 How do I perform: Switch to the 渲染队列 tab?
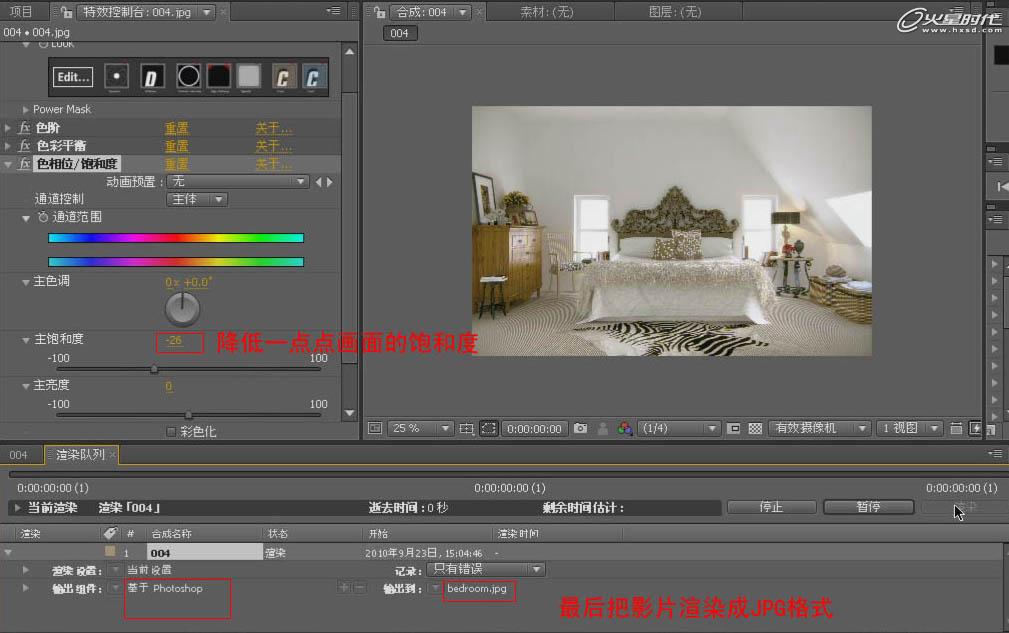(x=80, y=454)
